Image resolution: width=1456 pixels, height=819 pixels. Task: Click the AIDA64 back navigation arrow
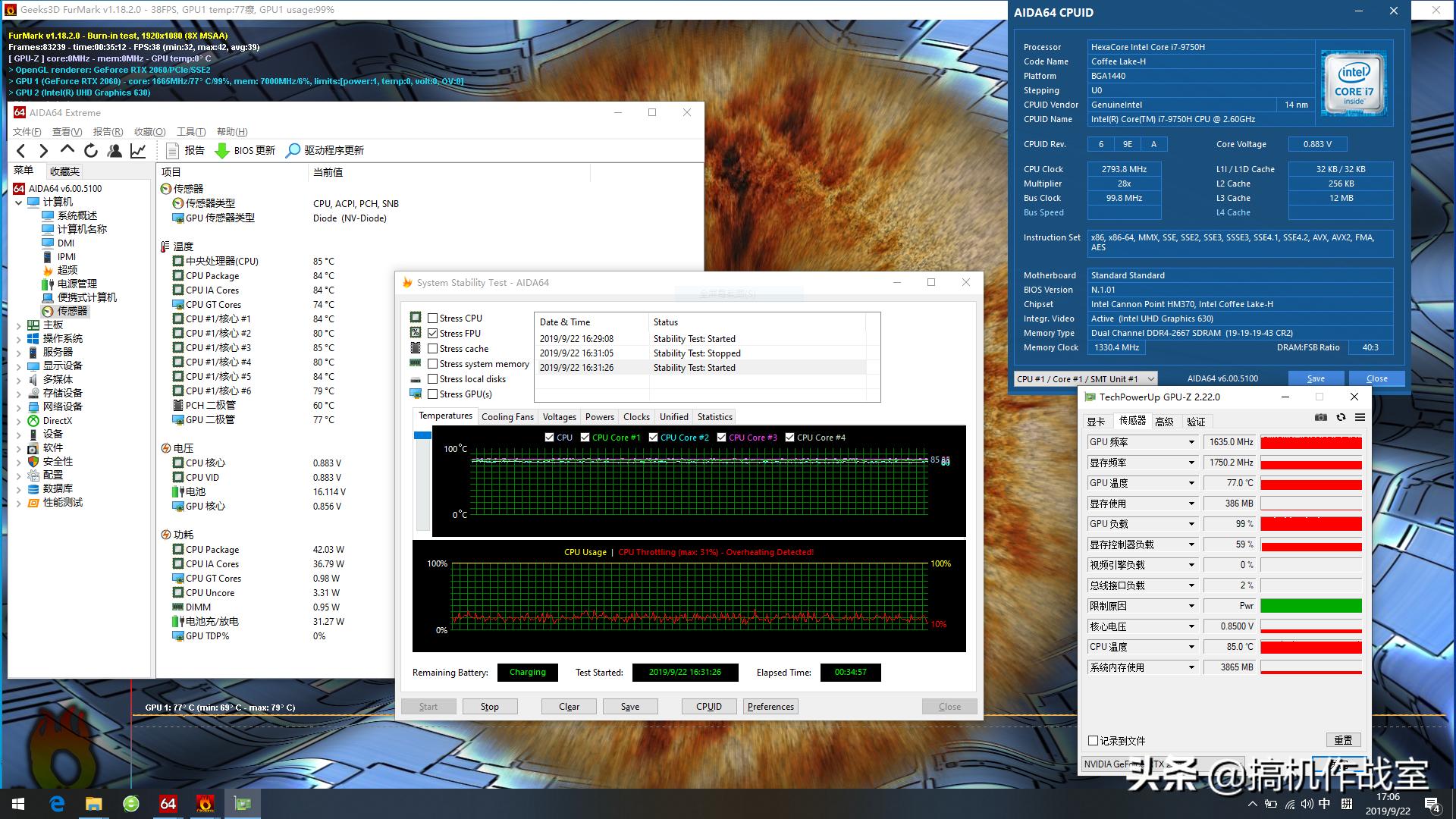[x=21, y=151]
